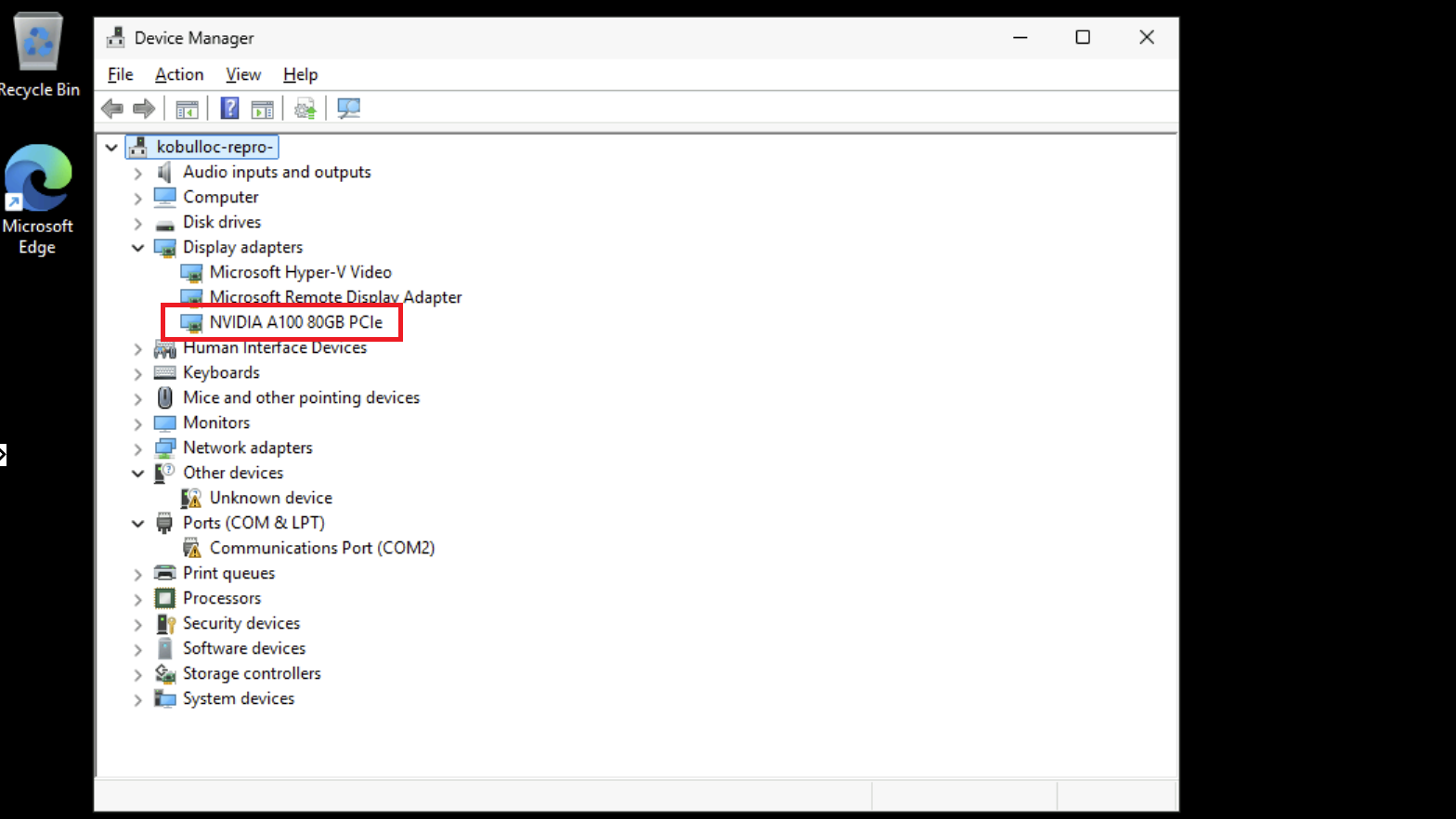Click the Human Interface Devices icon
1456x819 pixels.
coord(164,348)
